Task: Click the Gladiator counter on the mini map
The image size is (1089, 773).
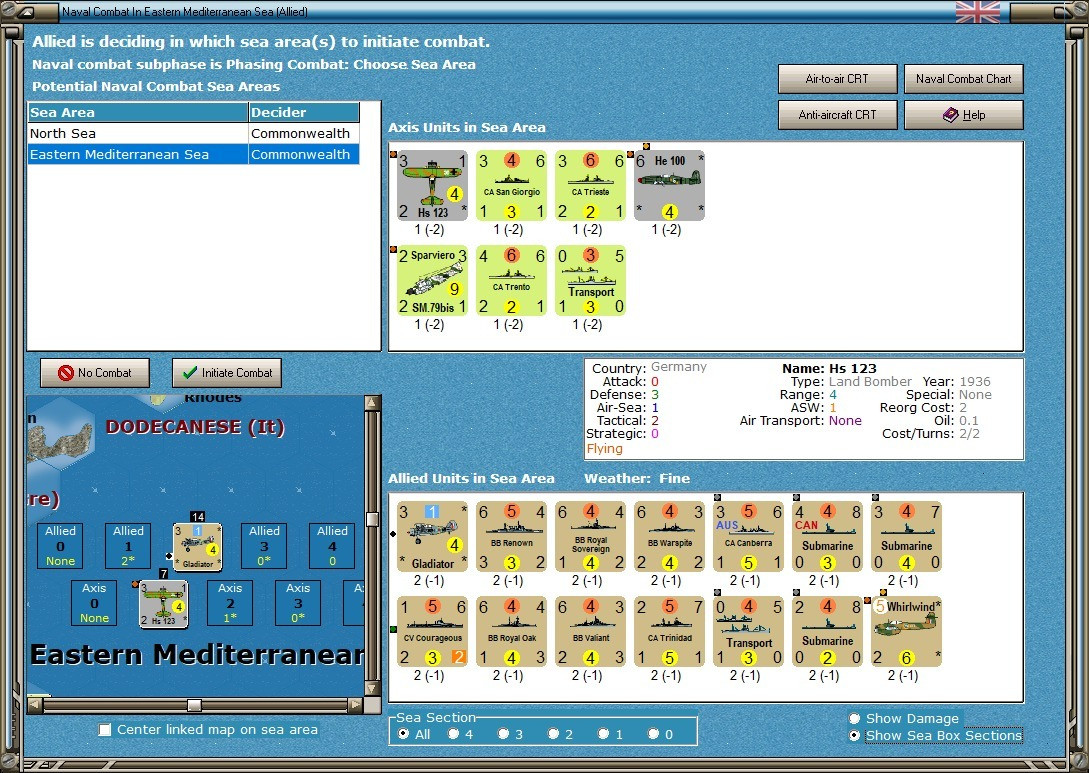Action: 197,547
